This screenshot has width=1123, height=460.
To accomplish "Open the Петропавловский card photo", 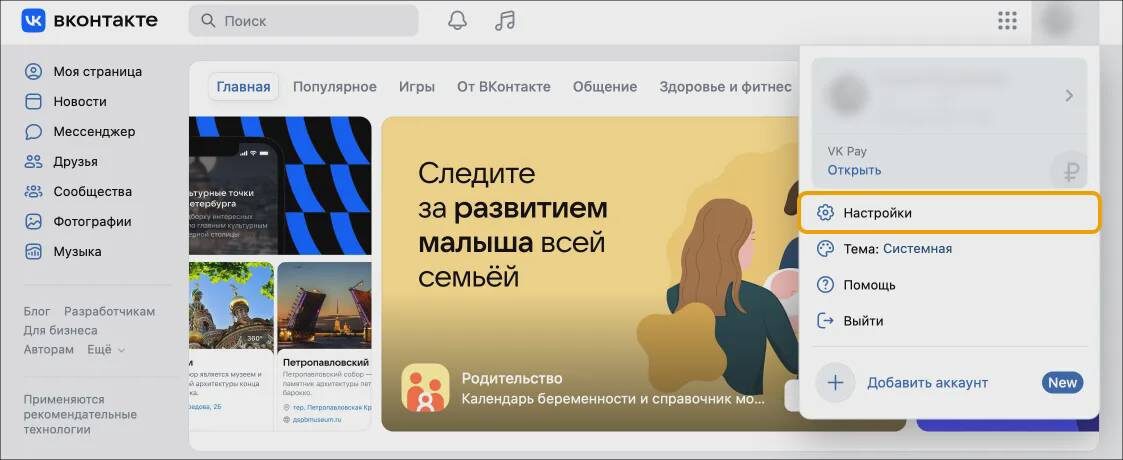I will [x=324, y=305].
